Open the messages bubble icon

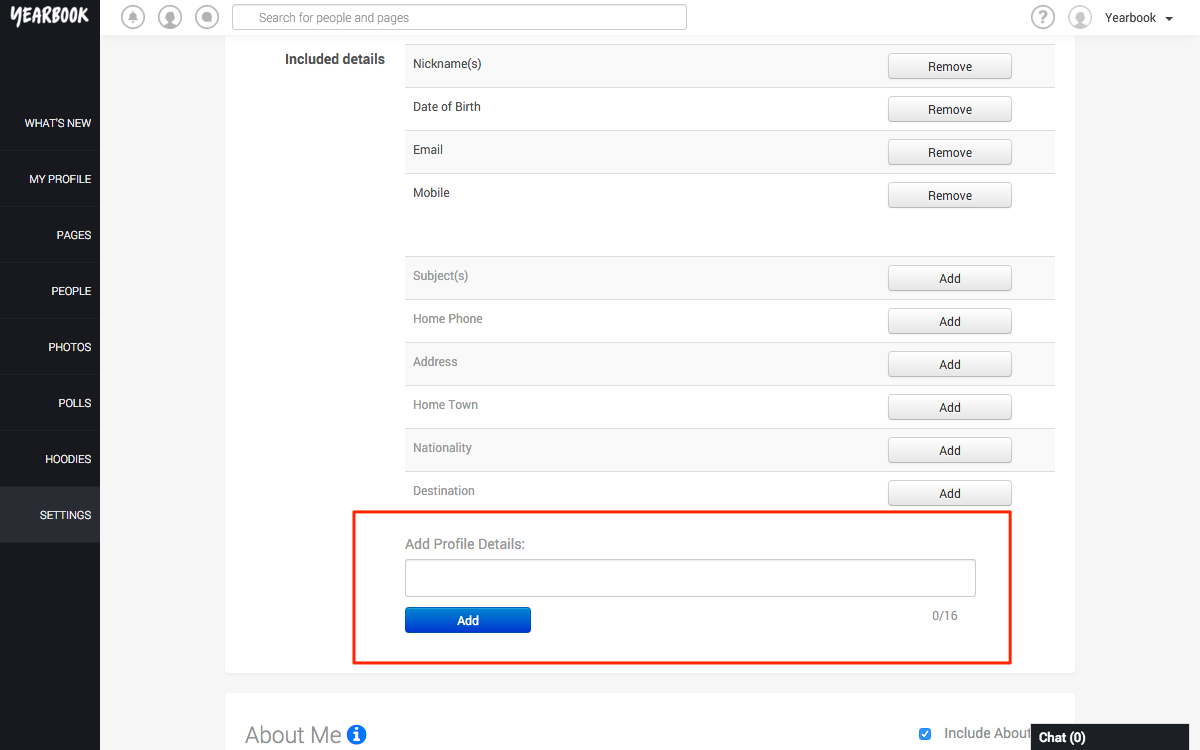207,17
